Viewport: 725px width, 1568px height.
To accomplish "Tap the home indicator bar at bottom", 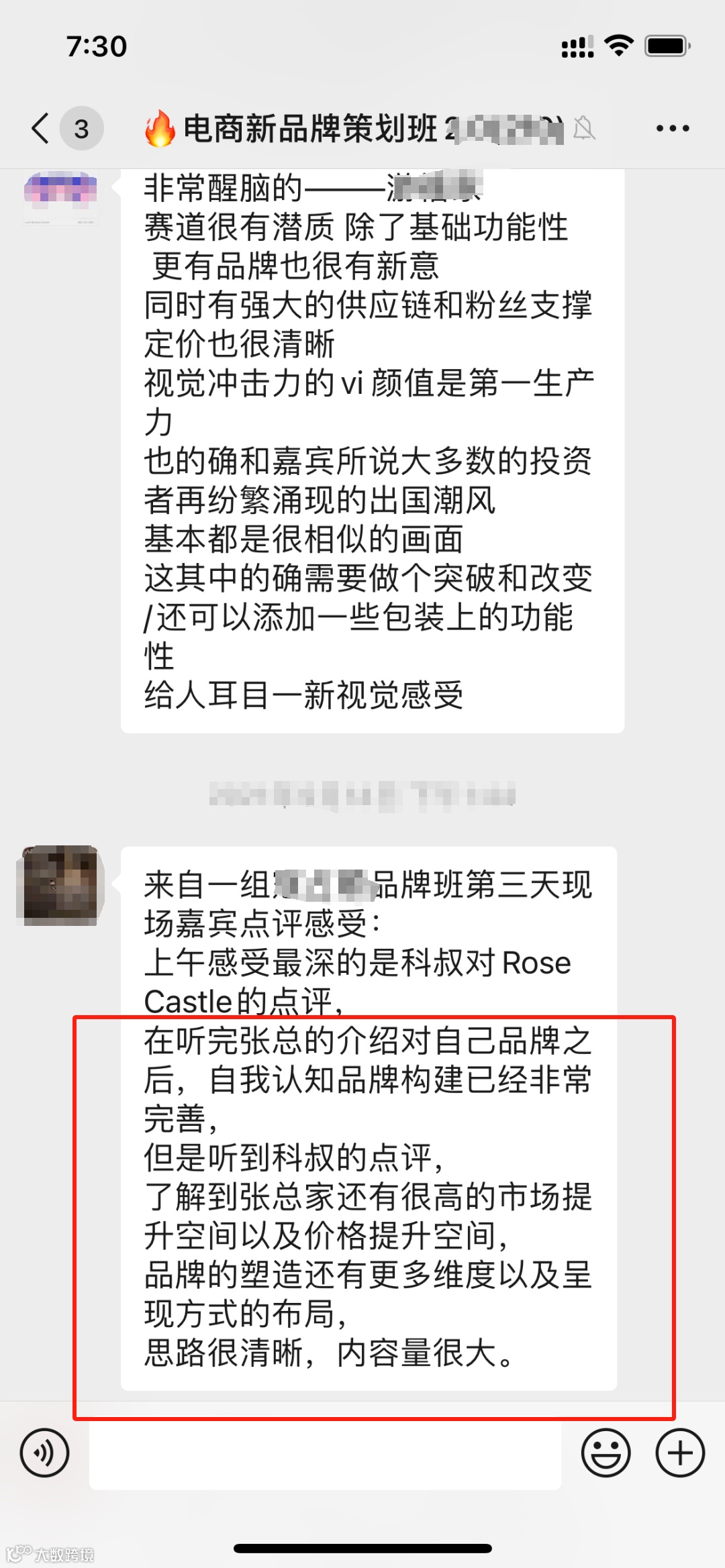I will click(362, 1549).
